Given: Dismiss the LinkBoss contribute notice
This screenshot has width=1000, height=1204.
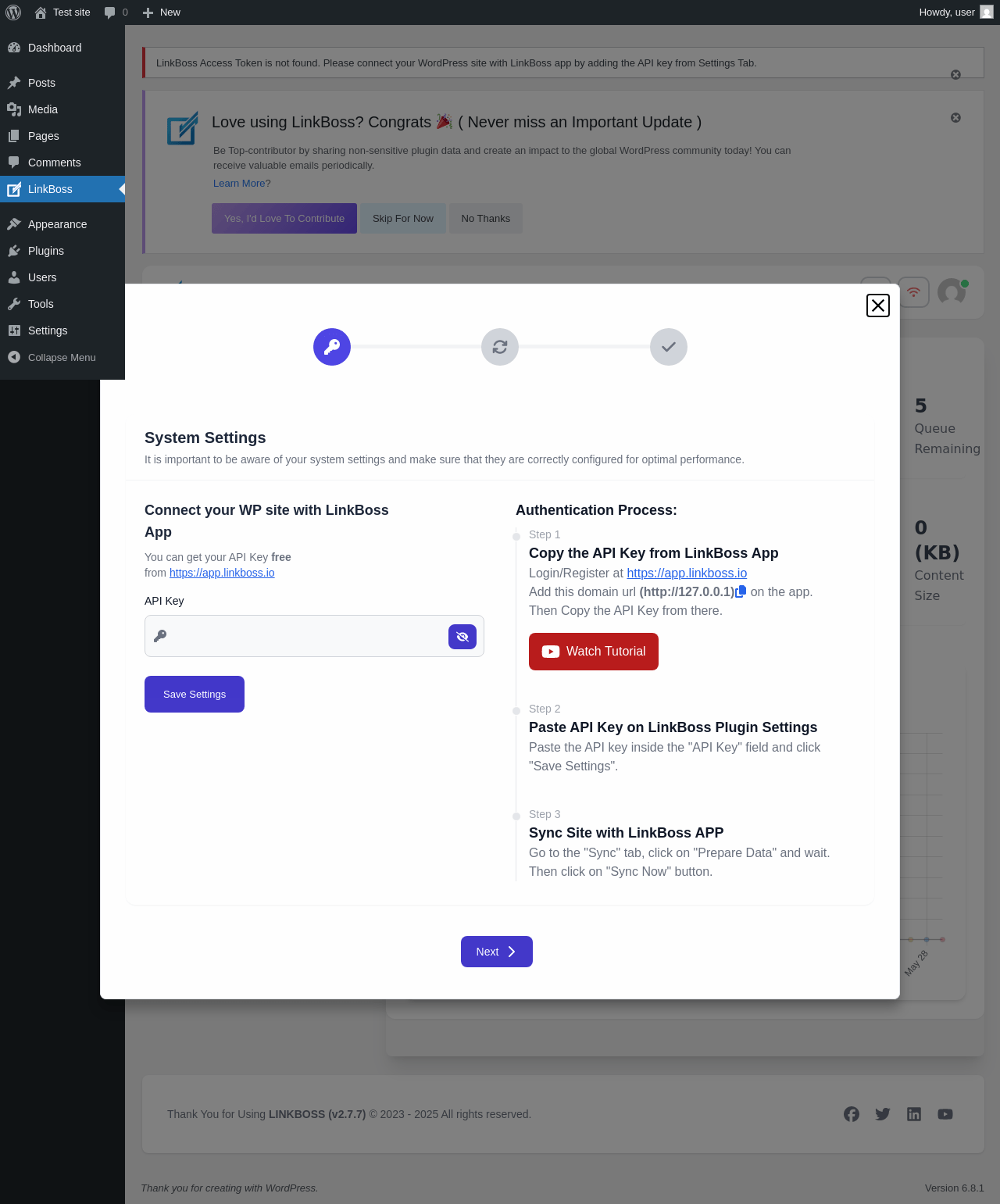Looking at the screenshot, I should [955, 118].
